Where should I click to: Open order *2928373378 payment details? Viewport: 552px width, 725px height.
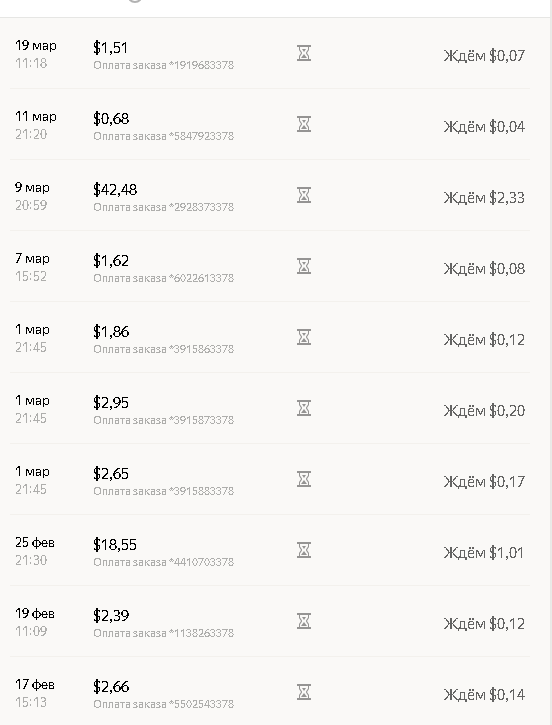(164, 207)
